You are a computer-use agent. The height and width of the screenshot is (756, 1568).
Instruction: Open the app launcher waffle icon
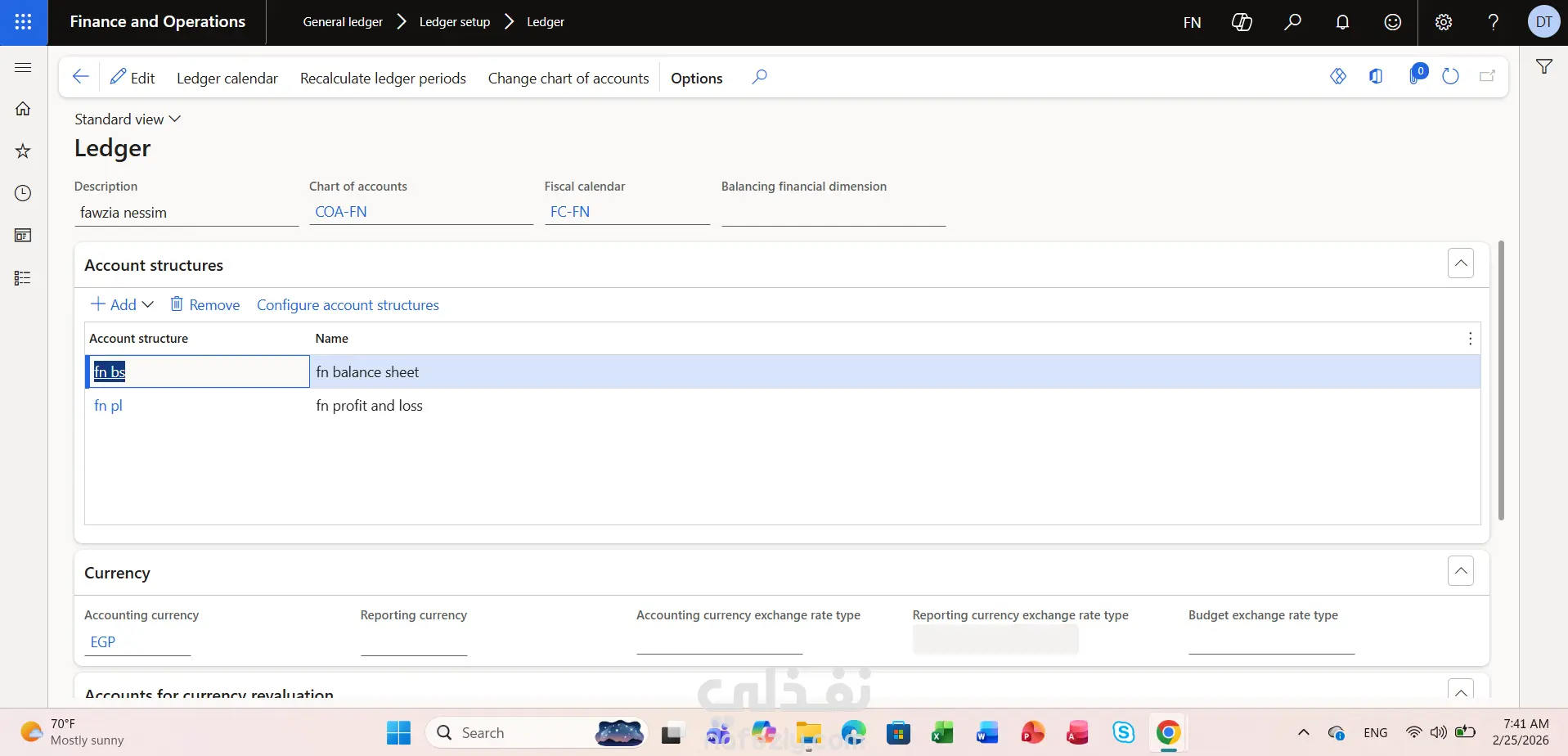(24, 22)
